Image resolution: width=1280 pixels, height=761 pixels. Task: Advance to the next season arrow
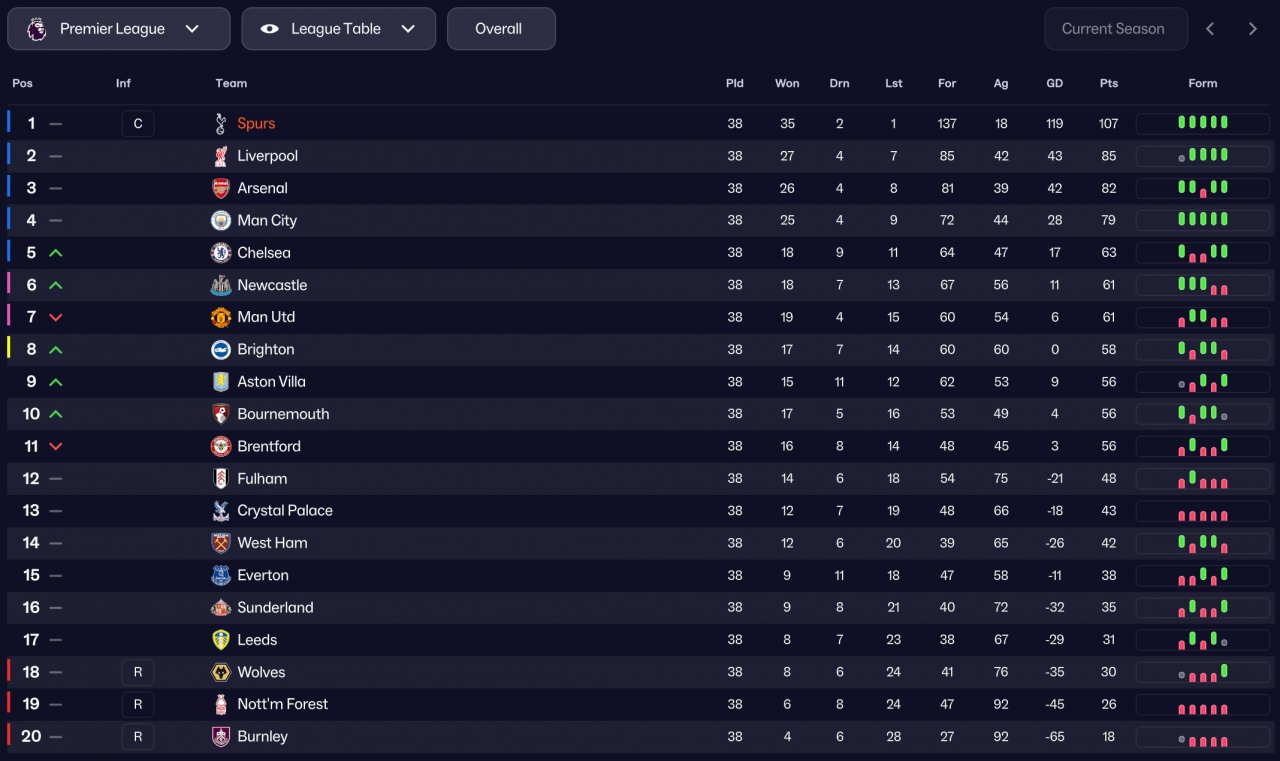tap(1252, 29)
